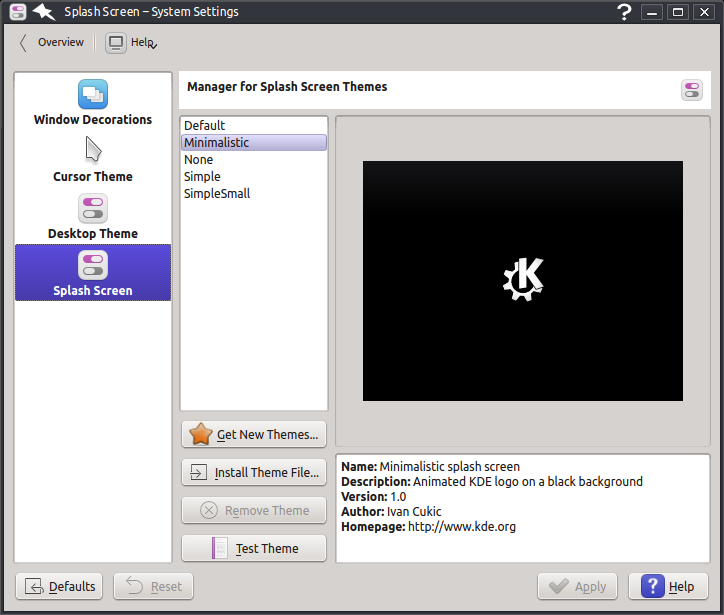Select the Cursor Theme arrow icon

click(93, 150)
